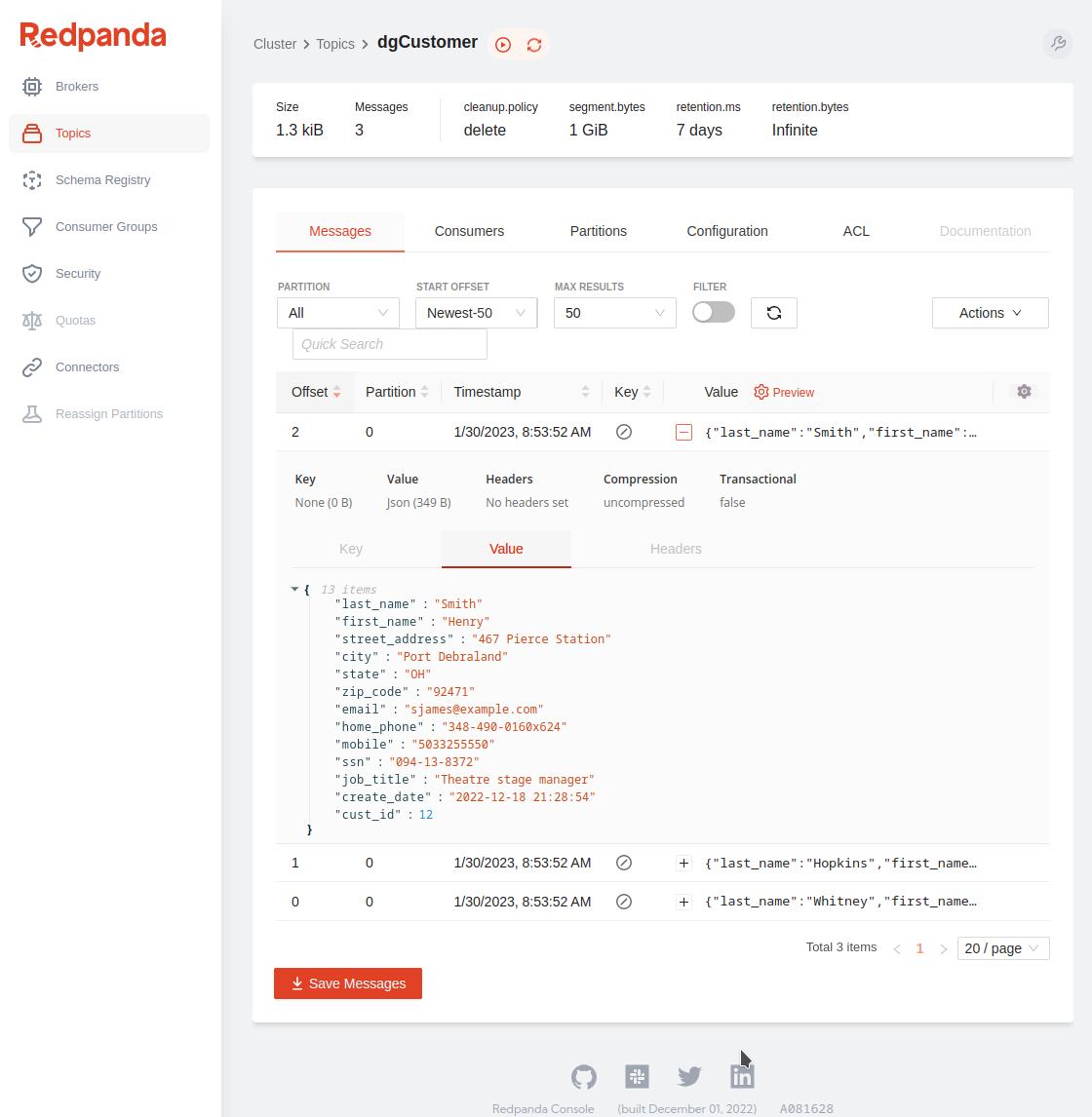Switch to the Consumers tab

469,232
